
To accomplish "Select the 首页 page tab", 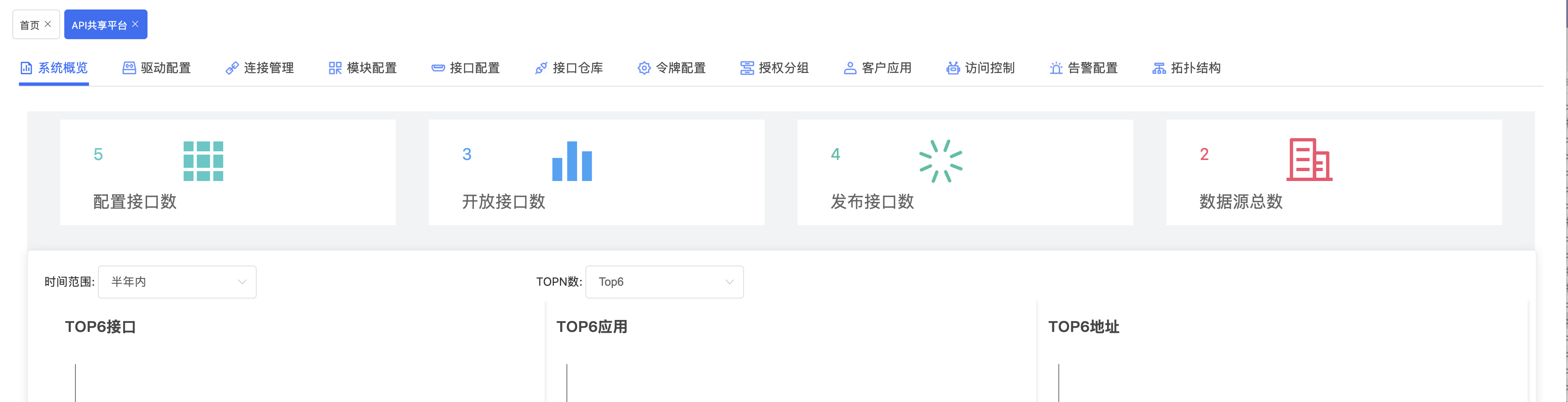I will click(29, 25).
